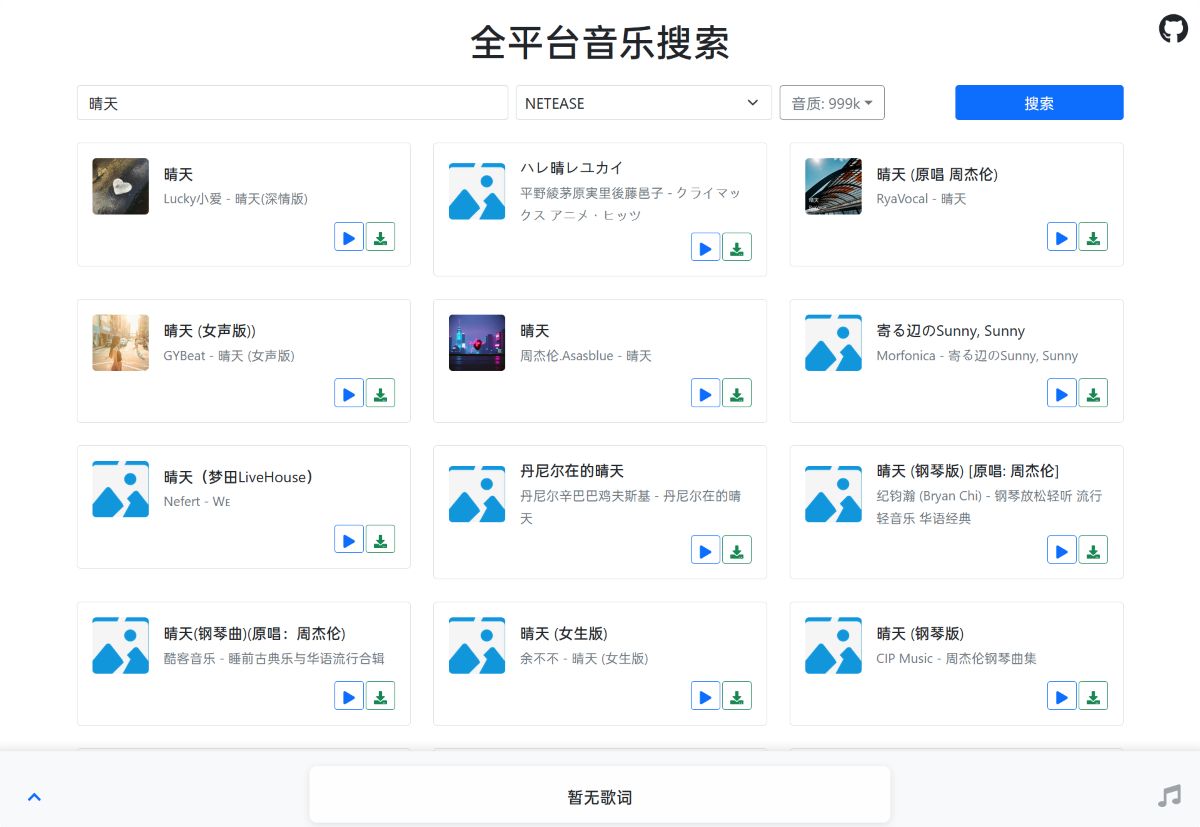Click subtitle CIP Music - 周杰伦钢琴曲集

(x=956, y=659)
